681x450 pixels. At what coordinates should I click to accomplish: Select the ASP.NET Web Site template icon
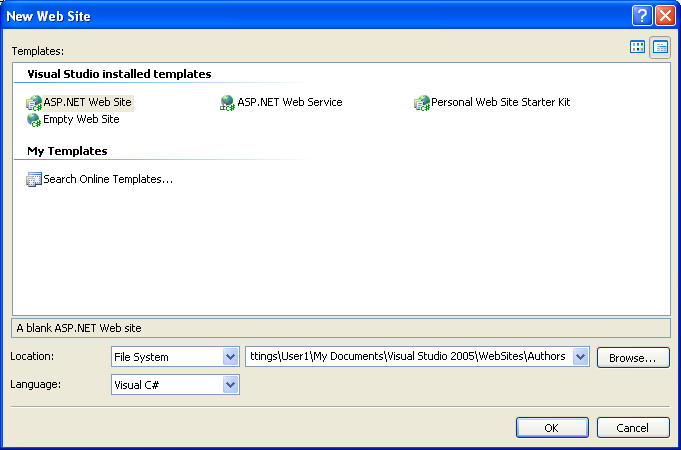click(x=34, y=102)
